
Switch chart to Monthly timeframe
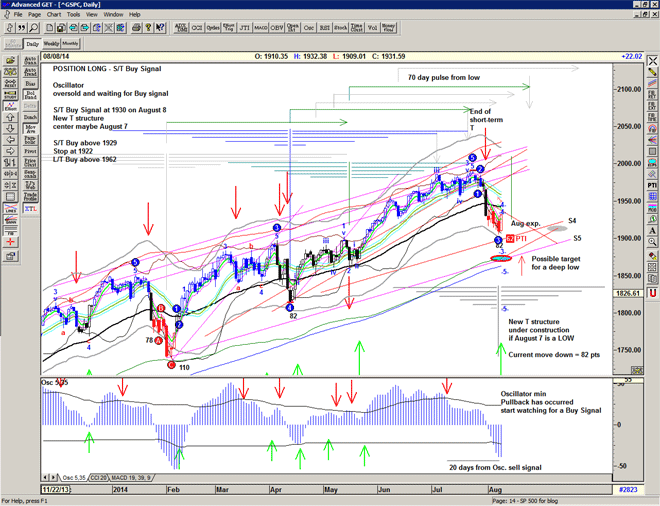tap(71, 44)
